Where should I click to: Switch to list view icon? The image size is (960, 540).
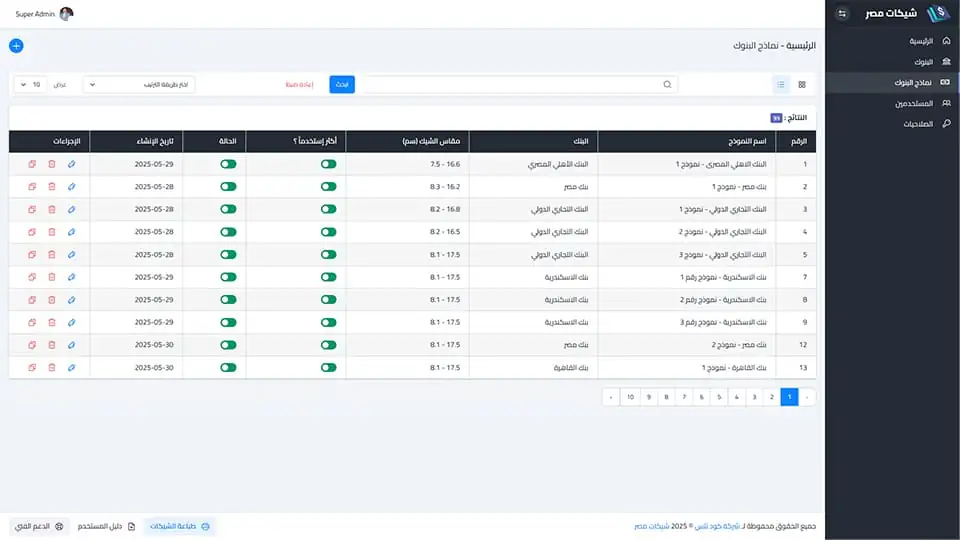(x=781, y=84)
